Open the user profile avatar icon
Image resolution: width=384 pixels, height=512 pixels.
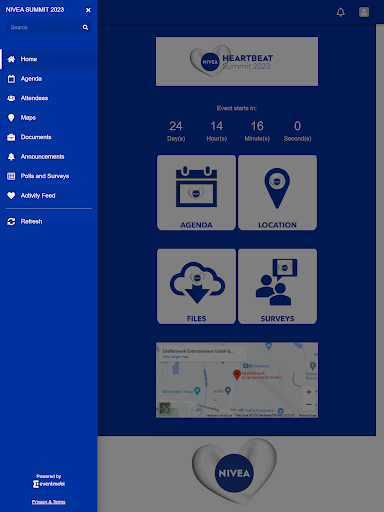click(x=364, y=12)
